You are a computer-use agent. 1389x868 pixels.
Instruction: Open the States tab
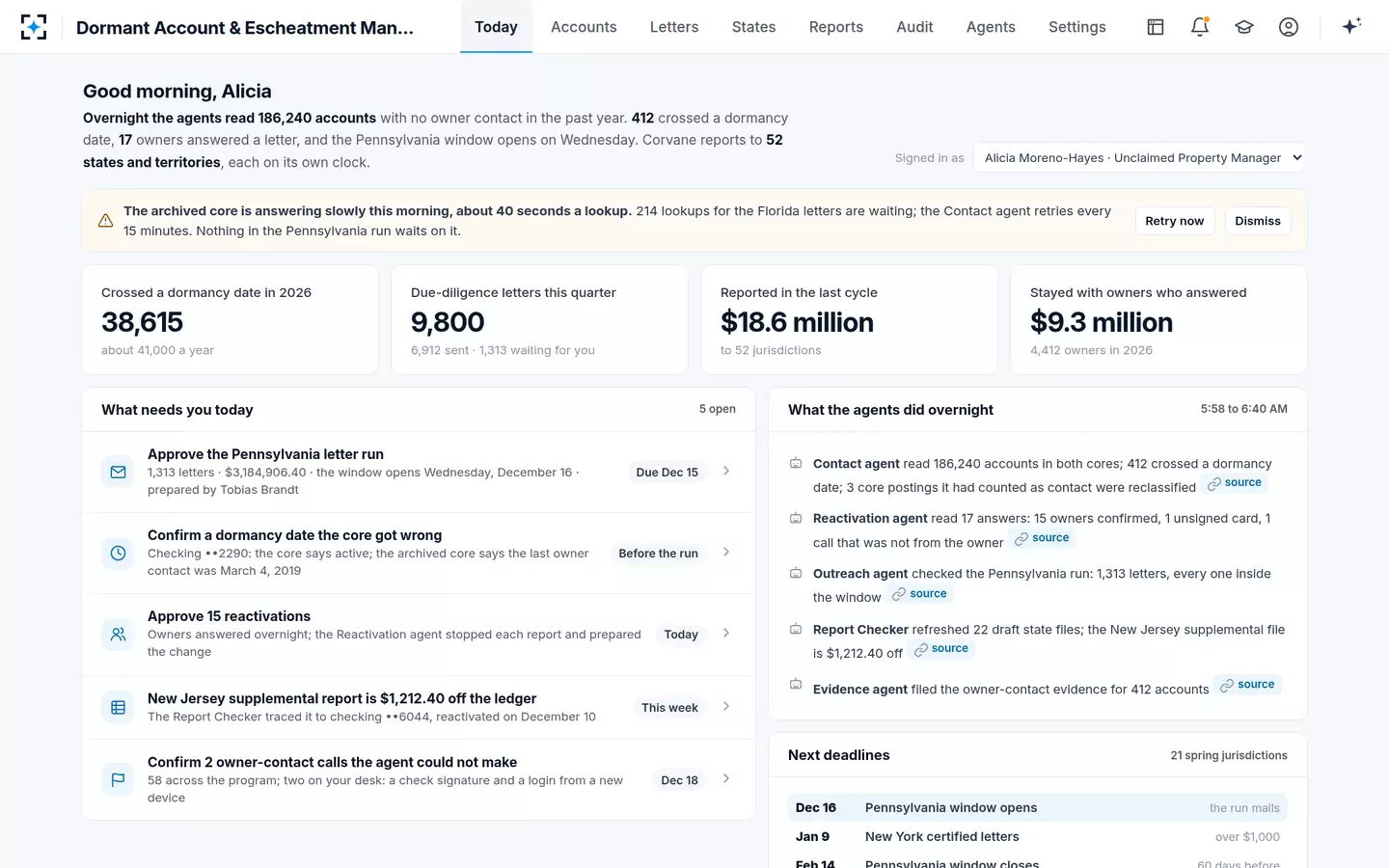pyautogui.click(x=753, y=27)
